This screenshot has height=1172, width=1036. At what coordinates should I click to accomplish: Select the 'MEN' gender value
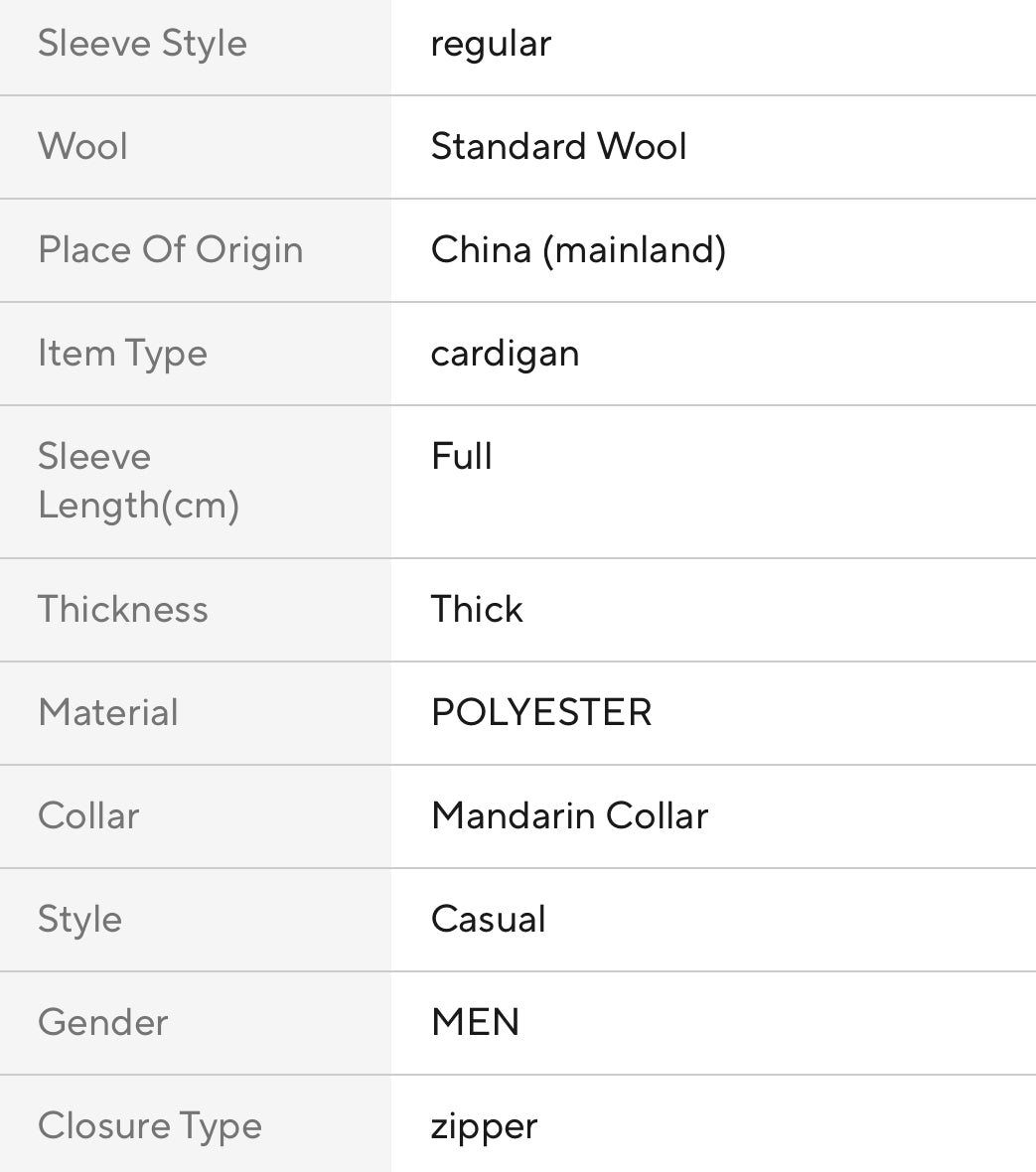(x=475, y=1023)
